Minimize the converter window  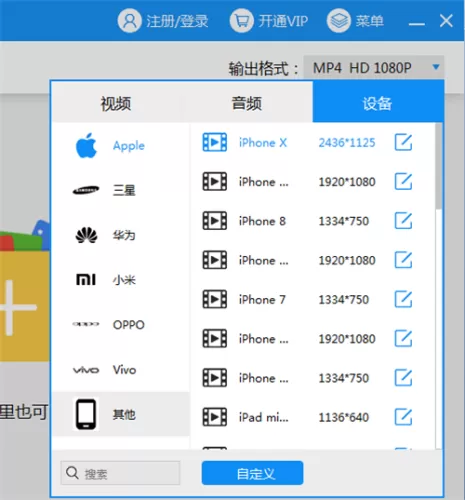pos(417,24)
